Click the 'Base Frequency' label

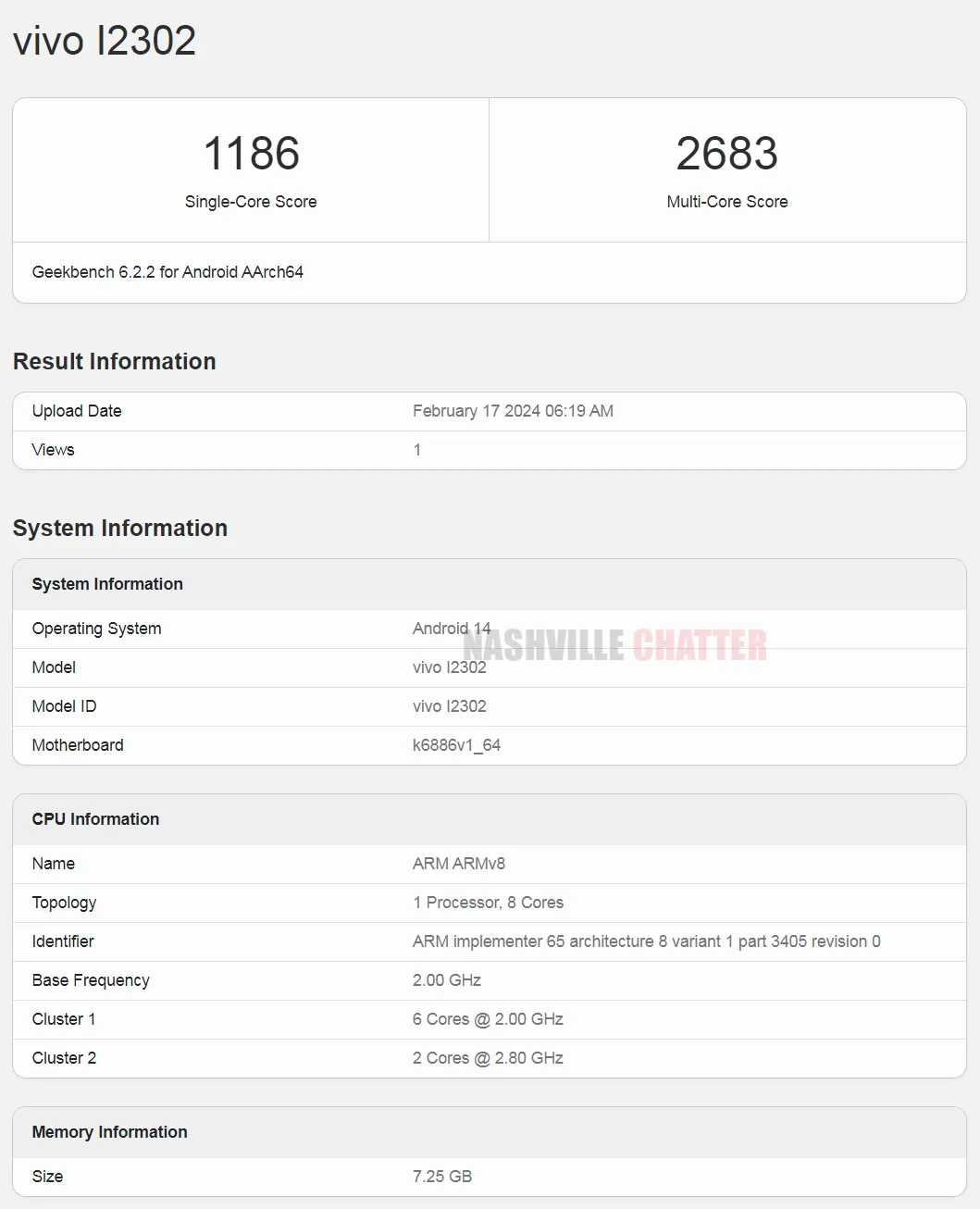pyautogui.click(x=91, y=980)
